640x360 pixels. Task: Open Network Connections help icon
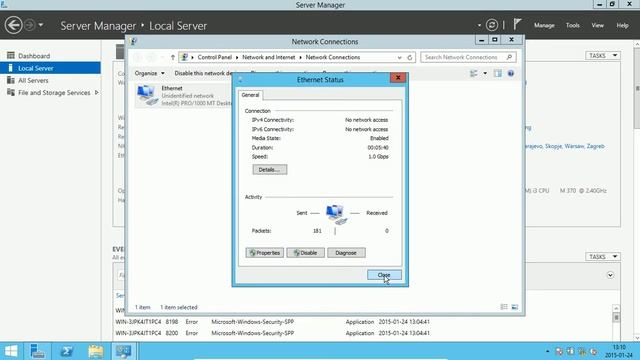tap(511, 73)
